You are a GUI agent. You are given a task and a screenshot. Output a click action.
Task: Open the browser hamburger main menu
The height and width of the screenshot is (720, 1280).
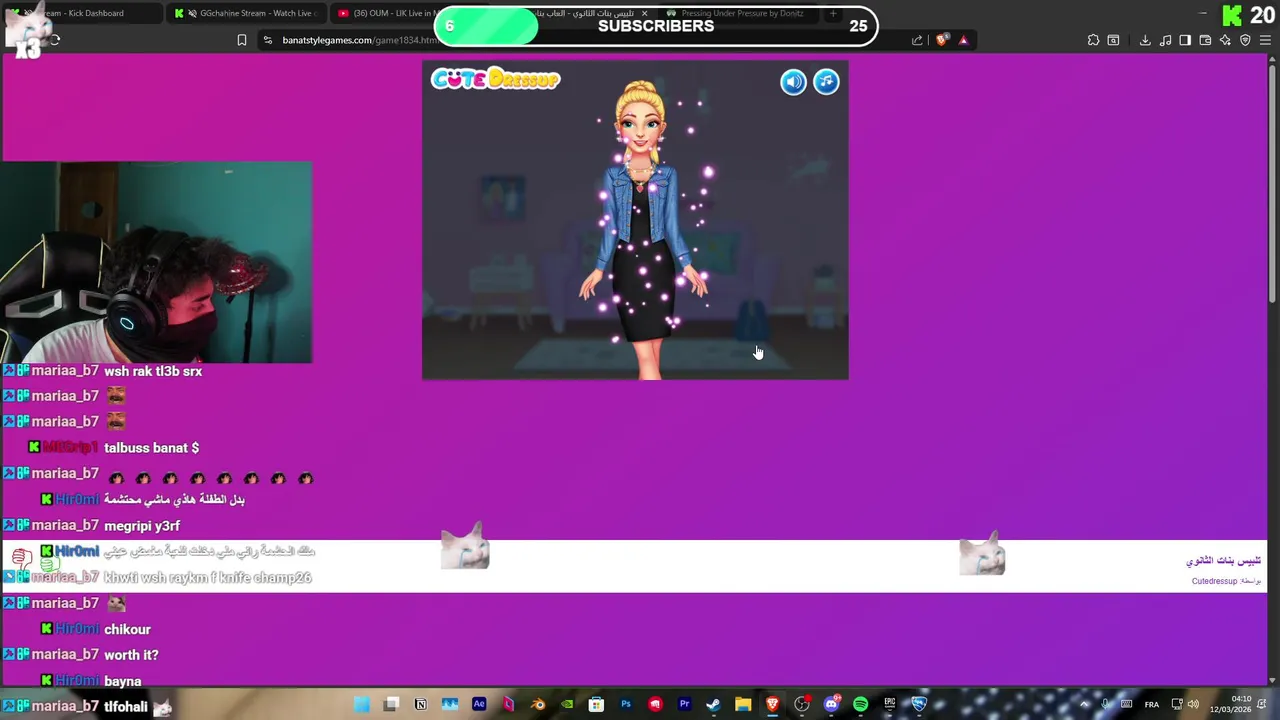click(x=1265, y=40)
